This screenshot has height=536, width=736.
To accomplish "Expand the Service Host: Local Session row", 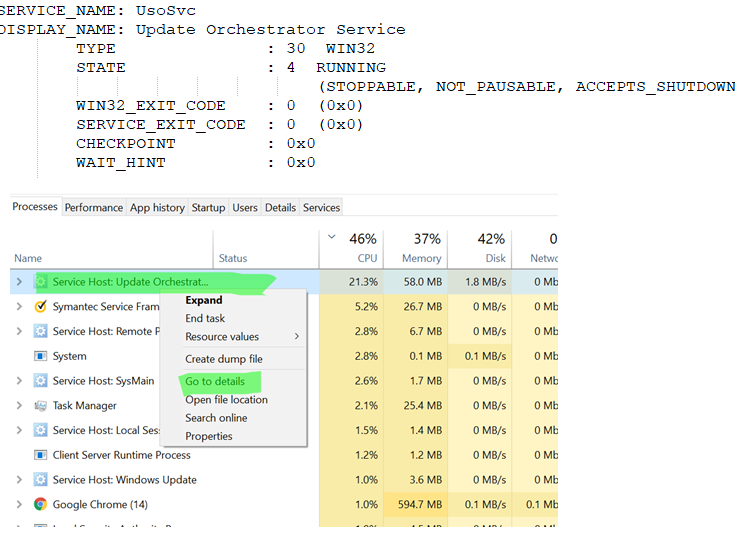I will [x=19, y=430].
